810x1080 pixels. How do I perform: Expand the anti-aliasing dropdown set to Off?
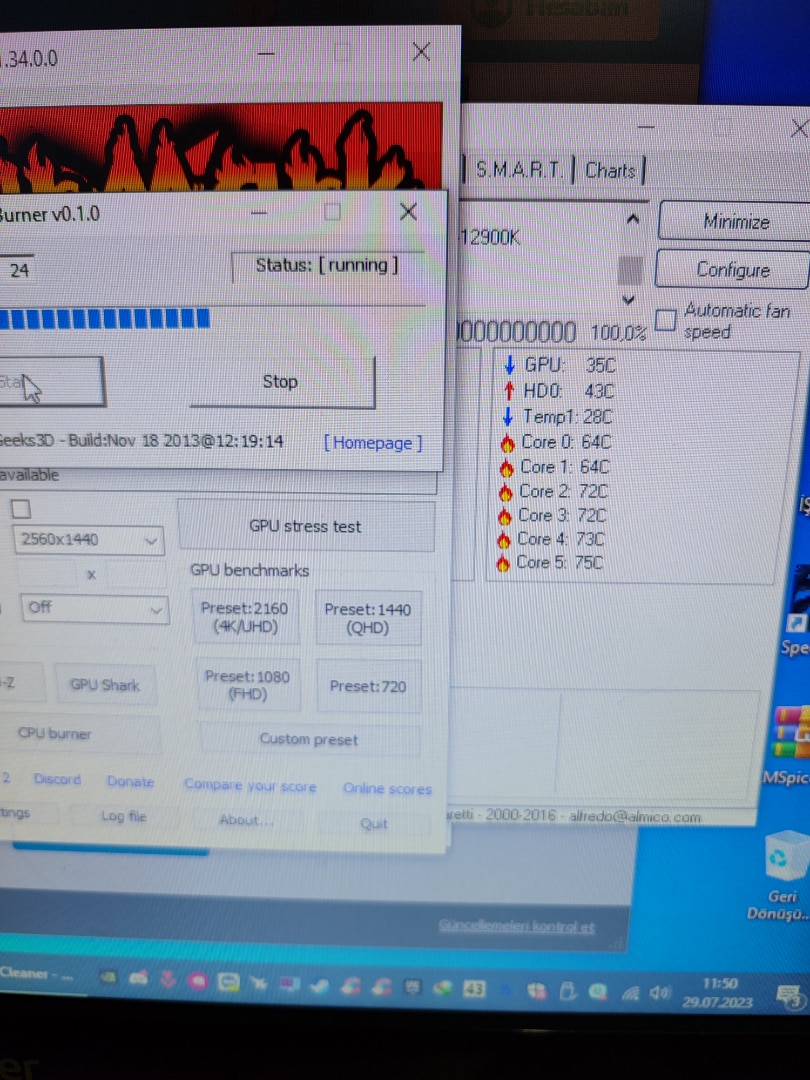pos(93,608)
